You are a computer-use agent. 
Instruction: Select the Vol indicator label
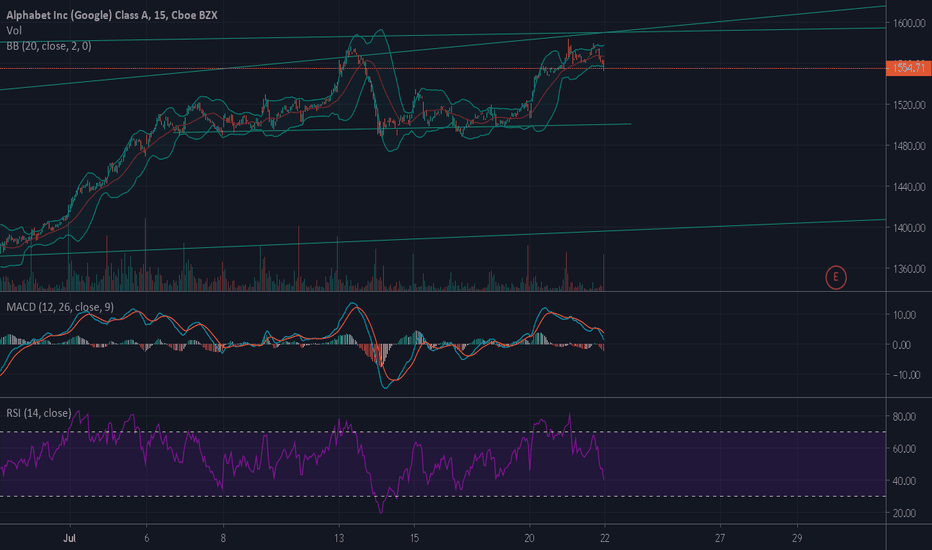click(x=14, y=30)
